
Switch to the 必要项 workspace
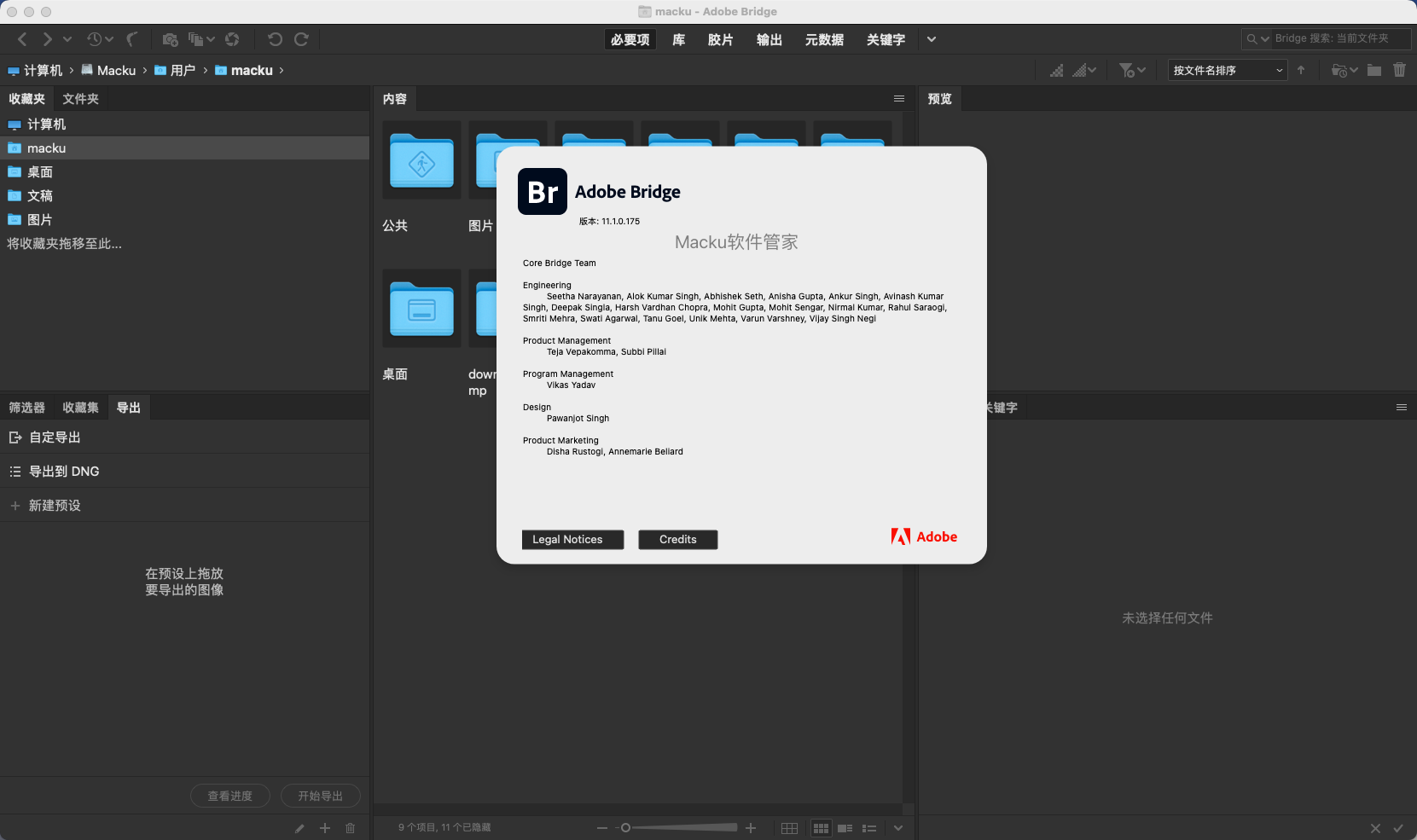tap(630, 39)
